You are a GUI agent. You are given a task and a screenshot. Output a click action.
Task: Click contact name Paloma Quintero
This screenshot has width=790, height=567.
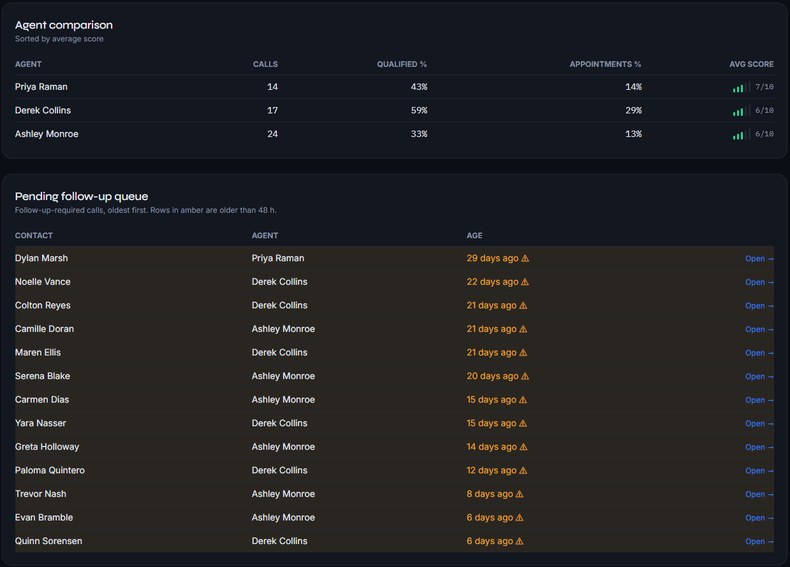[50, 470]
